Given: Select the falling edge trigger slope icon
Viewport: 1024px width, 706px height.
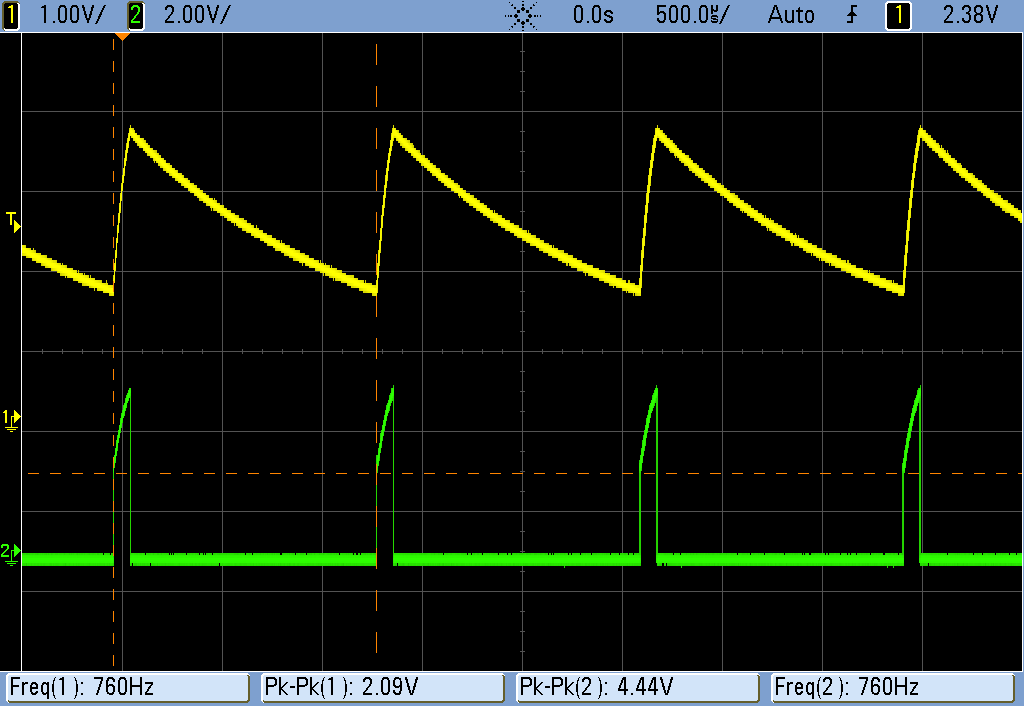Looking at the screenshot, I should click(851, 15).
